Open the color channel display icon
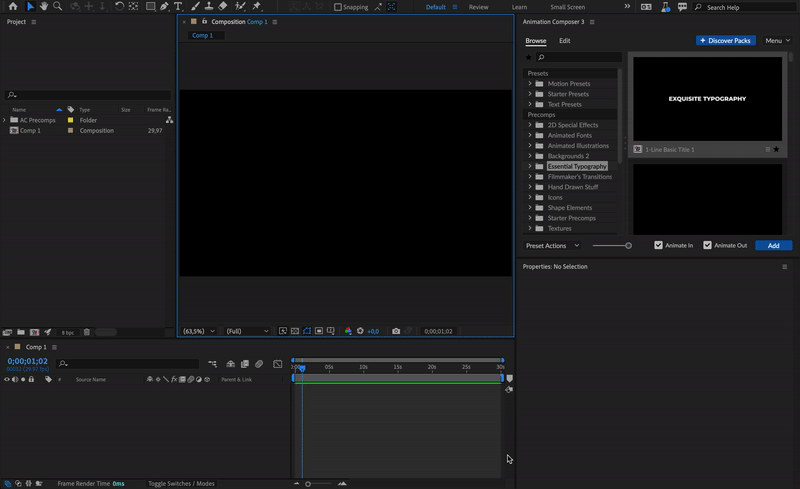The height and width of the screenshot is (489, 800). (348, 331)
